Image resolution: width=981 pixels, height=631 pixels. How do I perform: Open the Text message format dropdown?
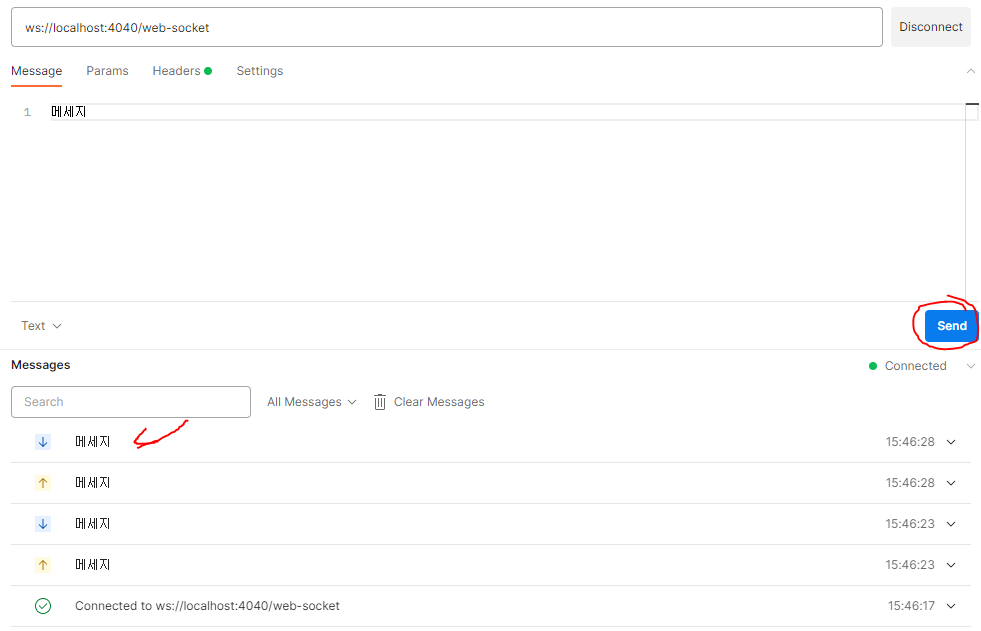(x=41, y=326)
